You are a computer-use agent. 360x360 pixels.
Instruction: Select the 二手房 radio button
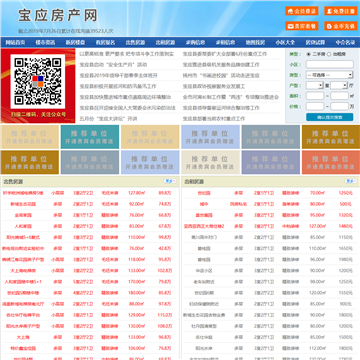pos(309,54)
